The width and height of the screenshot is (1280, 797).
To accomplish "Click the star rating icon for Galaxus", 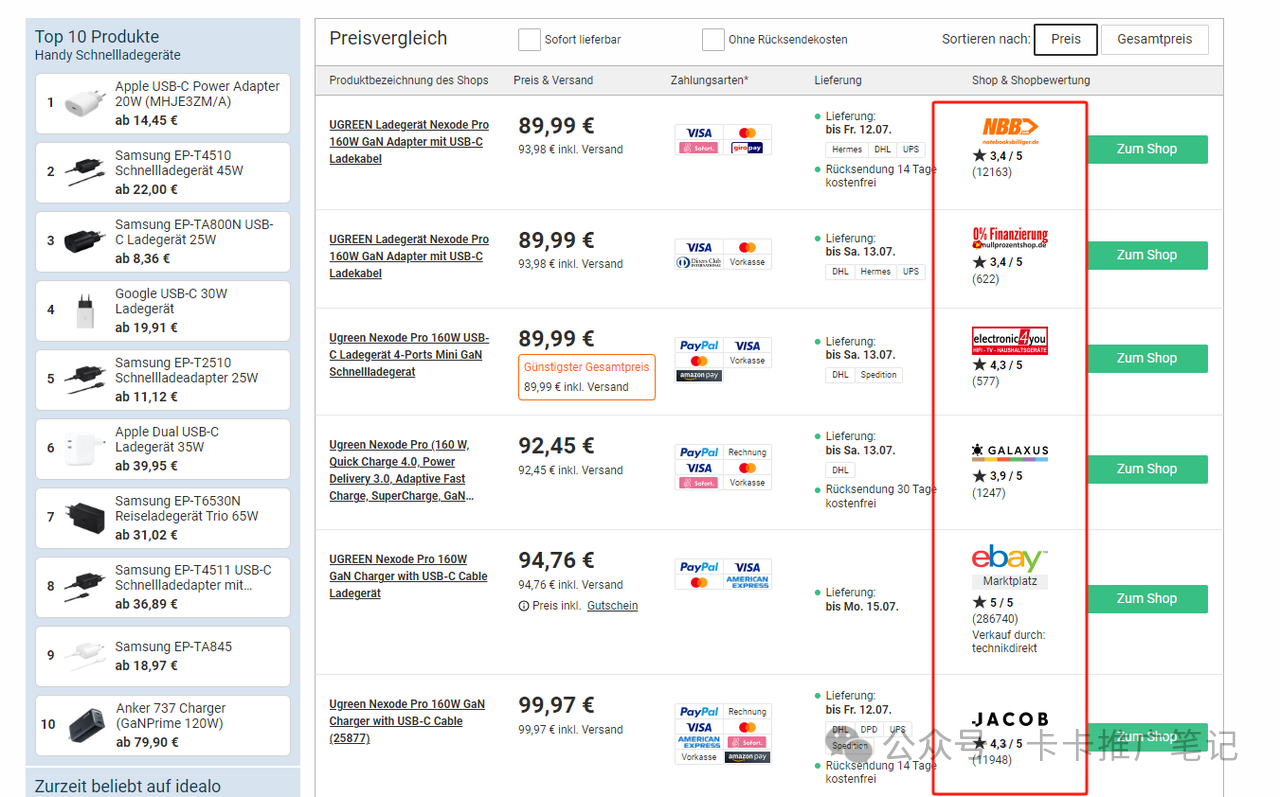I will click(x=979, y=476).
